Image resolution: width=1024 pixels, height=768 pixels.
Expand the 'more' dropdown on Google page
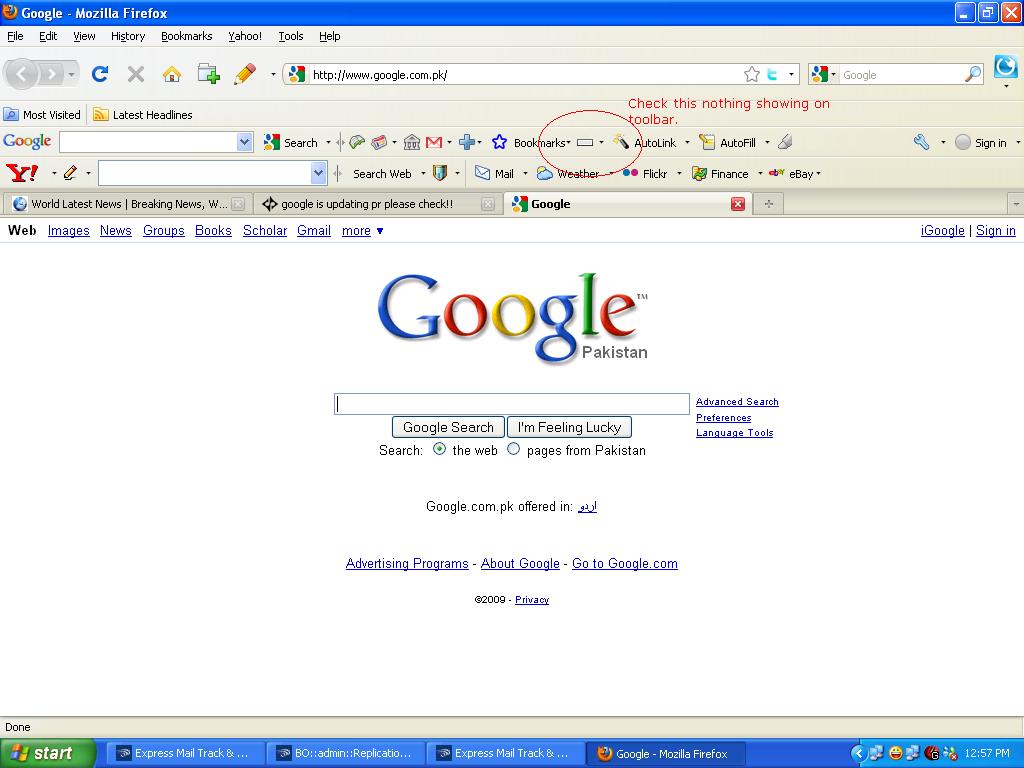[x=380, y=231]
